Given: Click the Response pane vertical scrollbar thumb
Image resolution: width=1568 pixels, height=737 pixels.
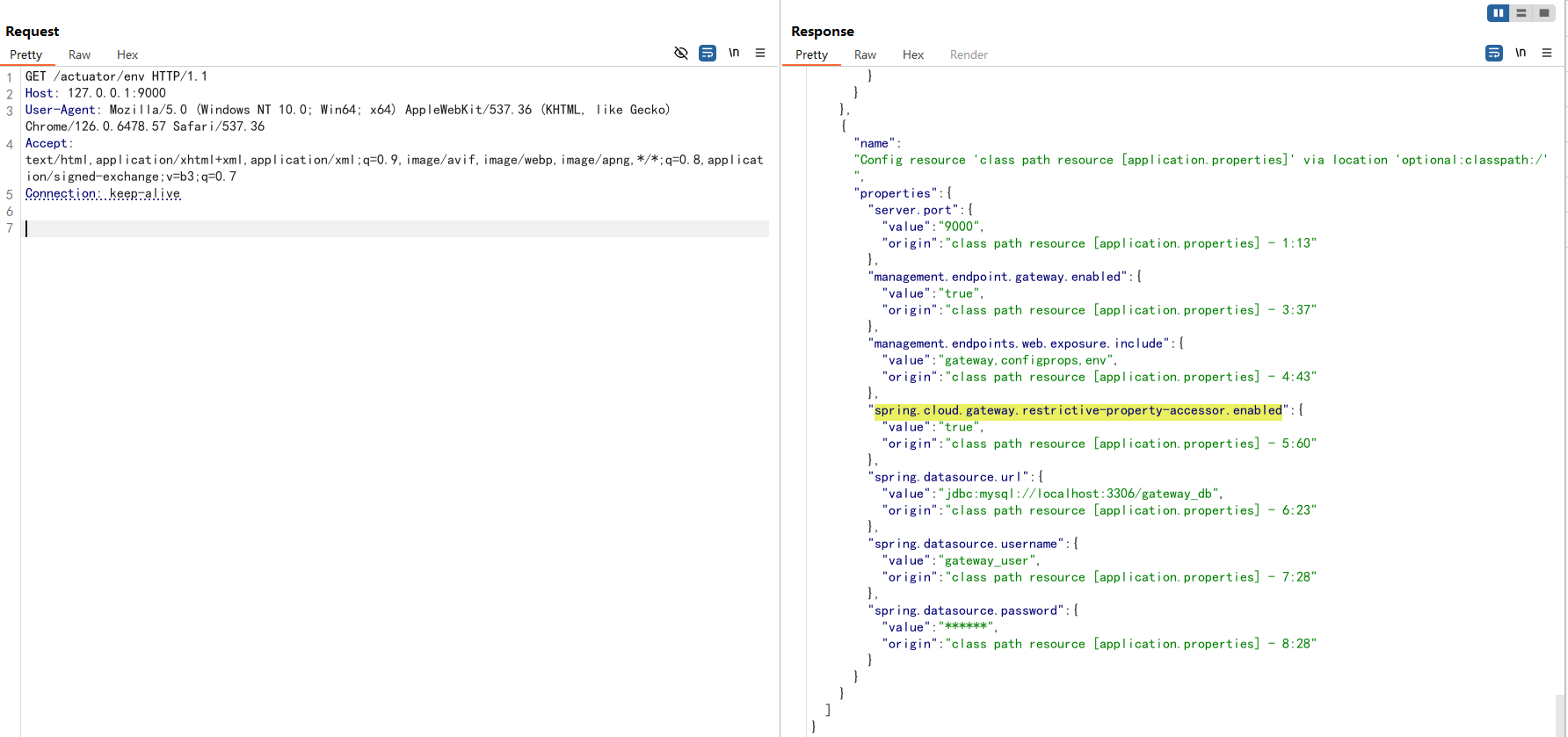Looking at the screenshot, I should [1560, 715].
